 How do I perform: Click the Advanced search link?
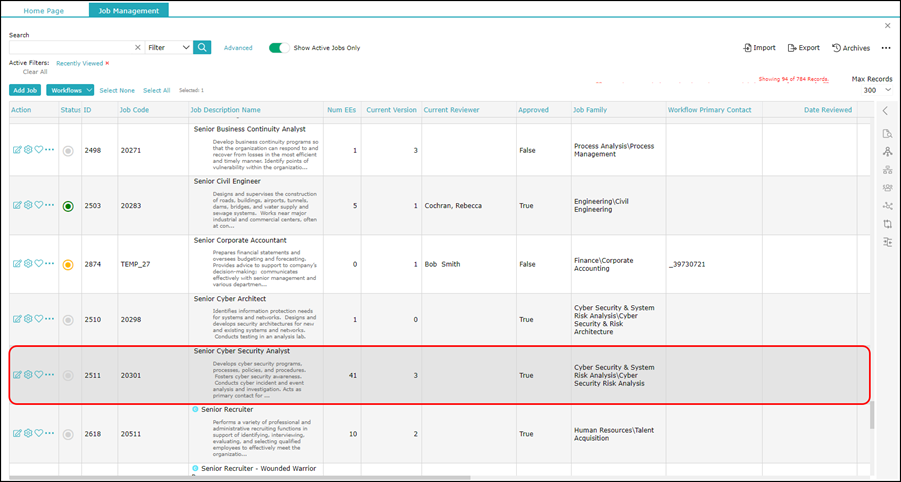click(238, 47)
